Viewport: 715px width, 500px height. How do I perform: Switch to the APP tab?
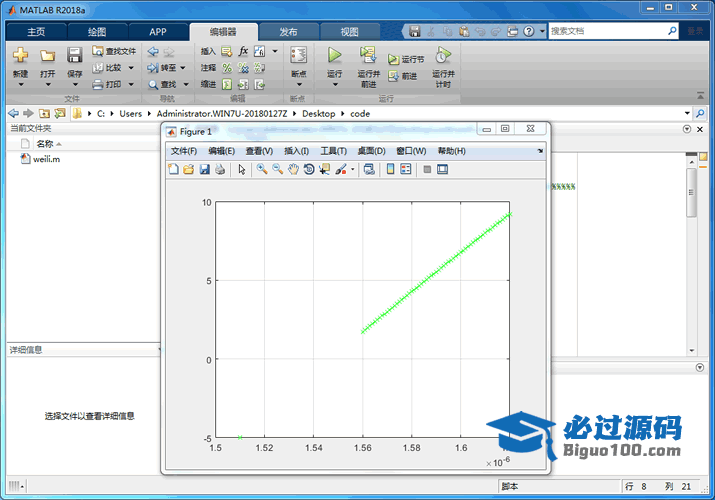pos(158,32)
